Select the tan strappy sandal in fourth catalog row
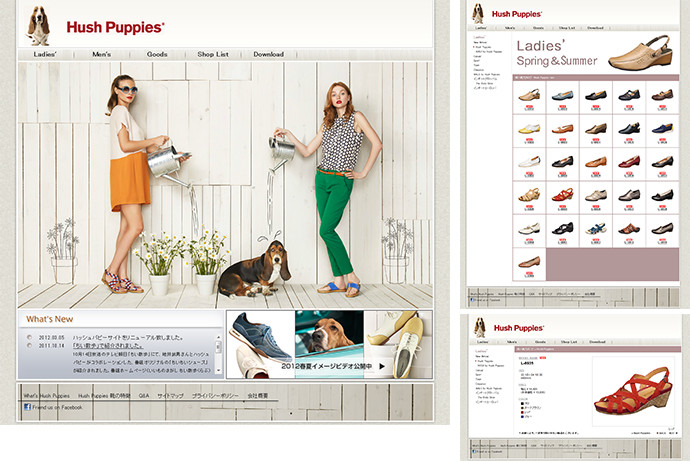 point(529,197)
